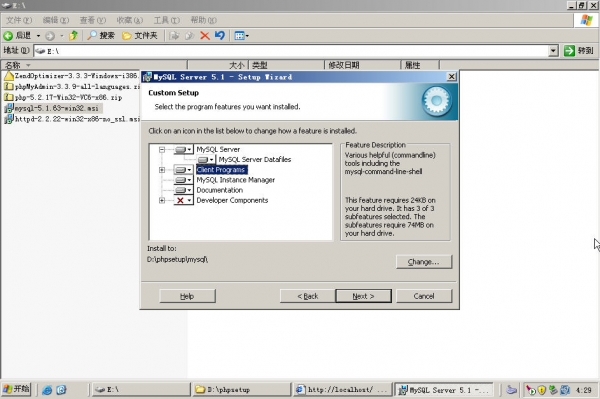The width and height of the screenshot is (600, 399).
Task: Select the Documentation tree item
Action: click(220, 190)
